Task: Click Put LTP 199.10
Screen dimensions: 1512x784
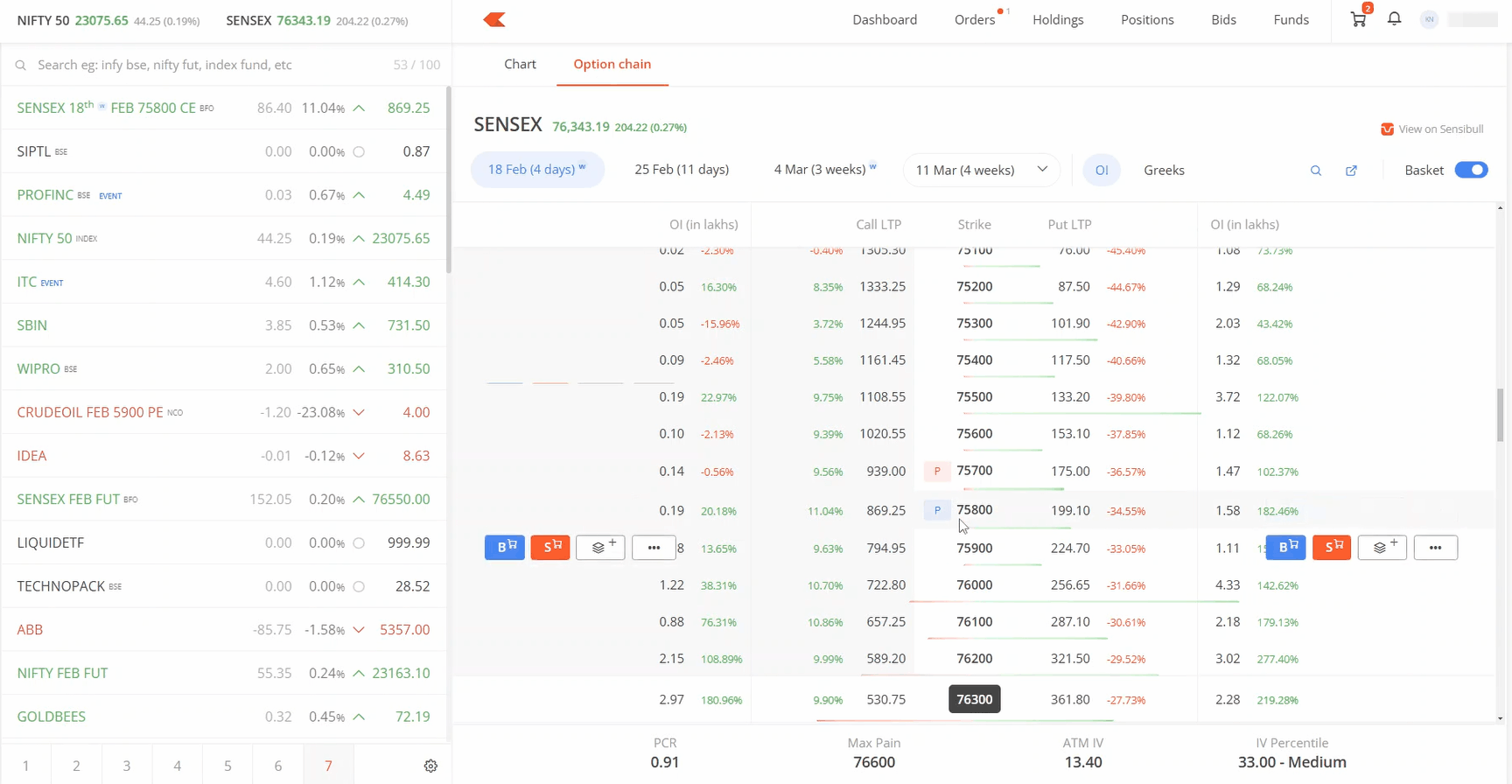Action: (x=1070, y=510)
